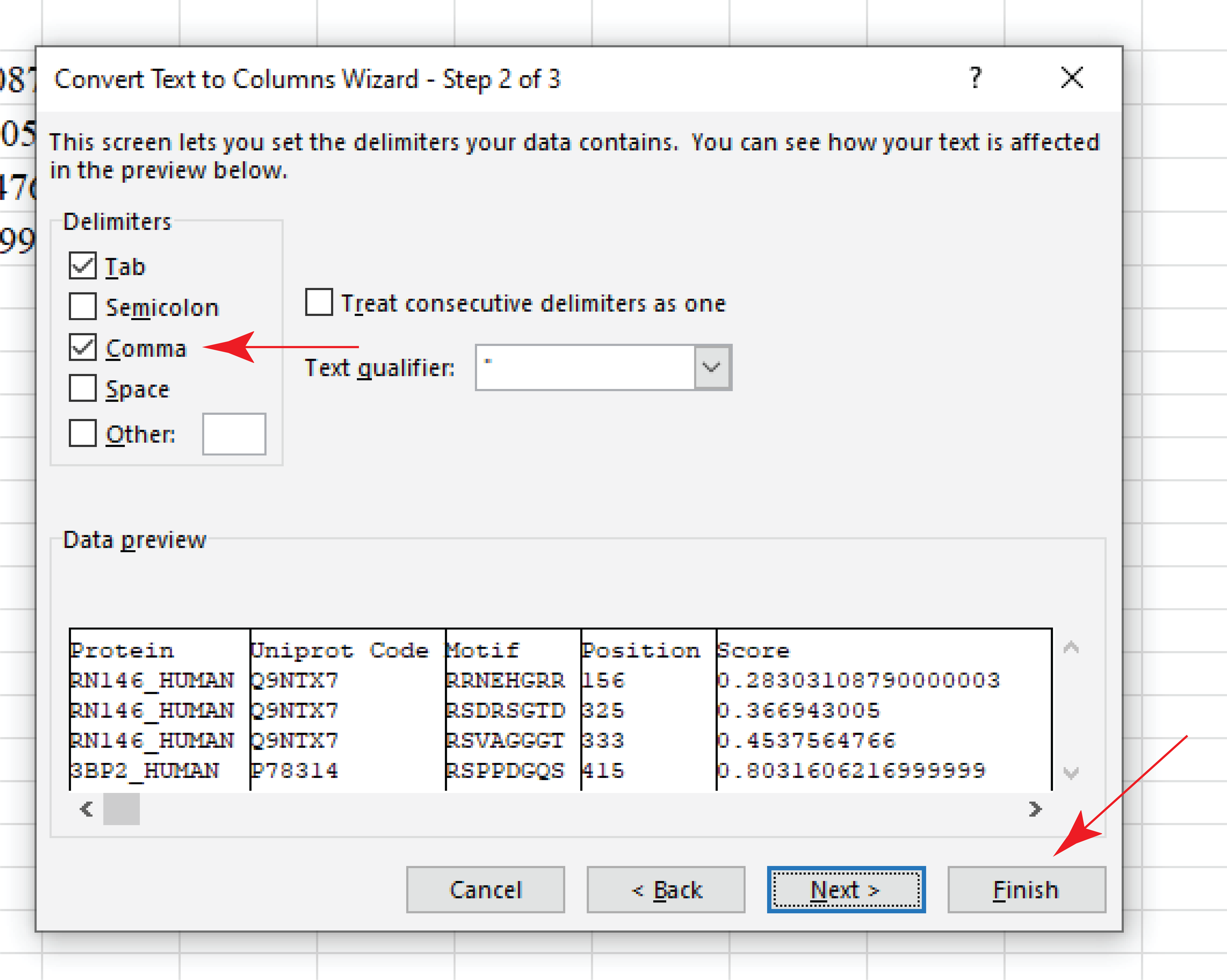Click the horizontal scrollbar thumb in preview

(121, 809)
